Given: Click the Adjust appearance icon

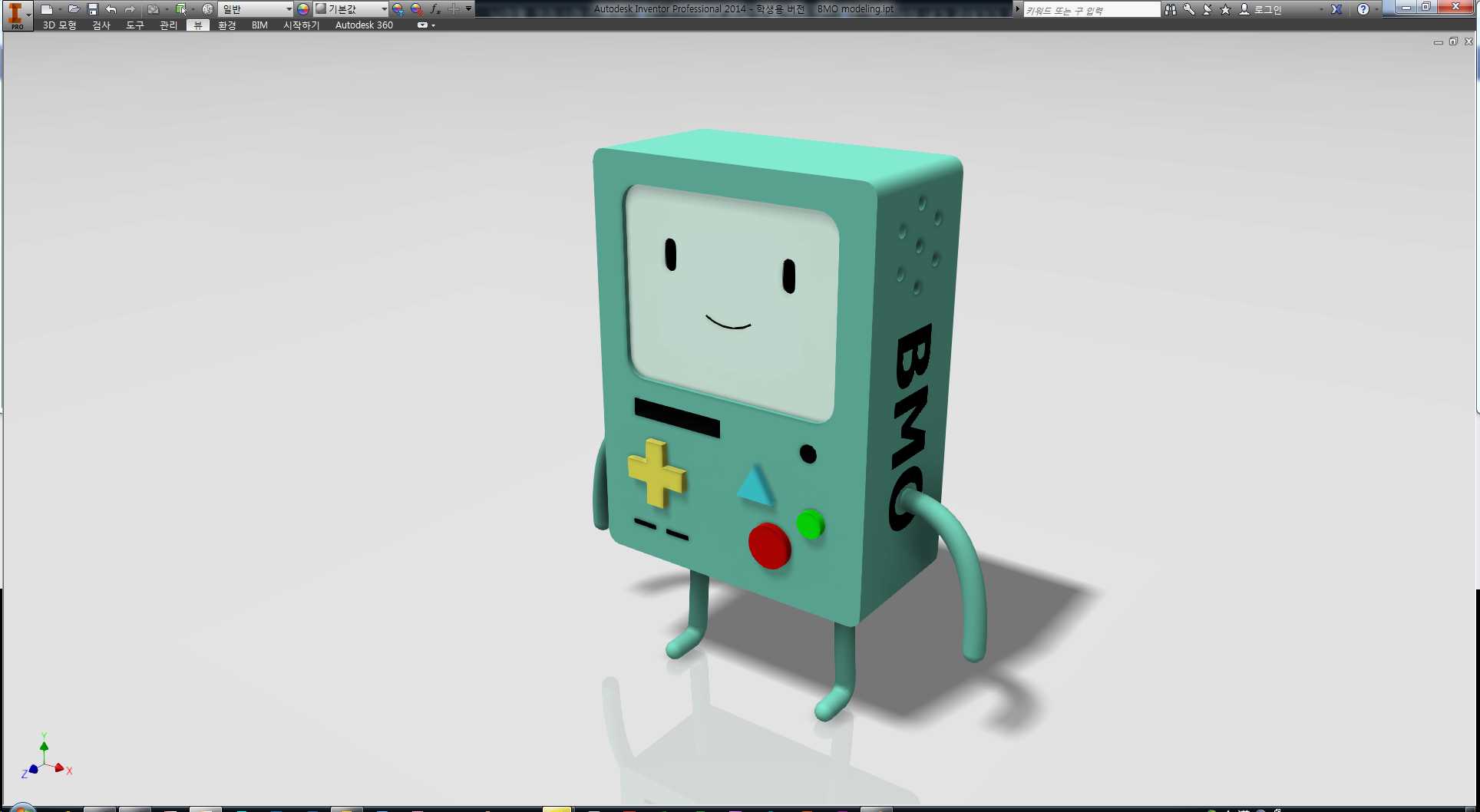Looking at the screenshot, I should click(x=398, y=9).
